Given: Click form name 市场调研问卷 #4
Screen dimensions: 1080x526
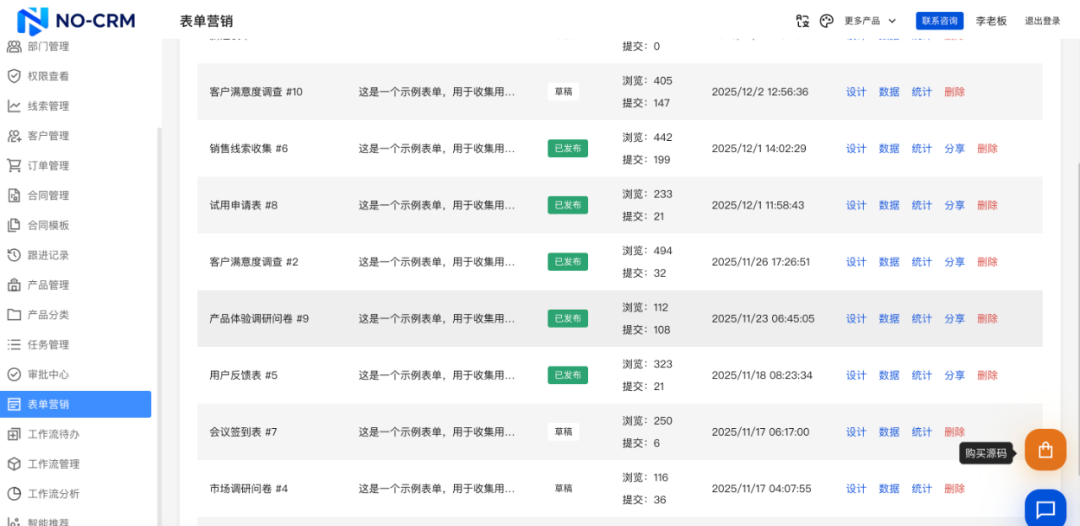Looking at the screenshot, I should point(249,489).
